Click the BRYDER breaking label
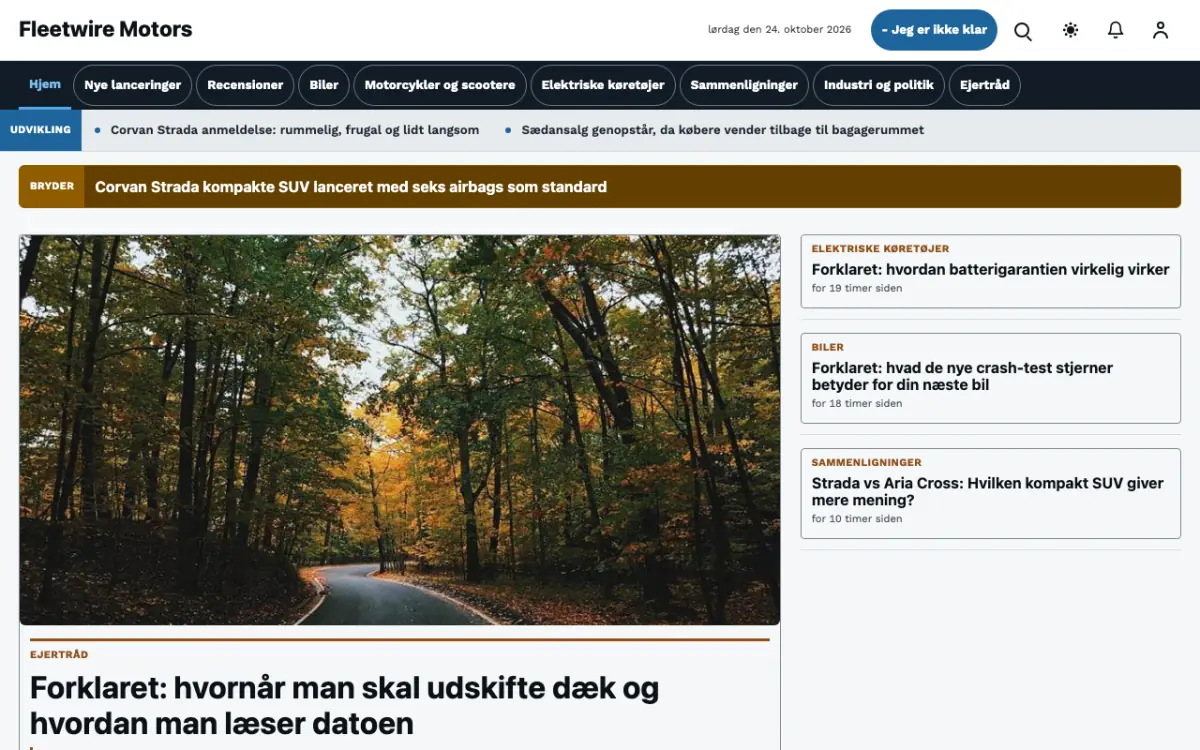Screen dimensions: 1200x750 52,186
